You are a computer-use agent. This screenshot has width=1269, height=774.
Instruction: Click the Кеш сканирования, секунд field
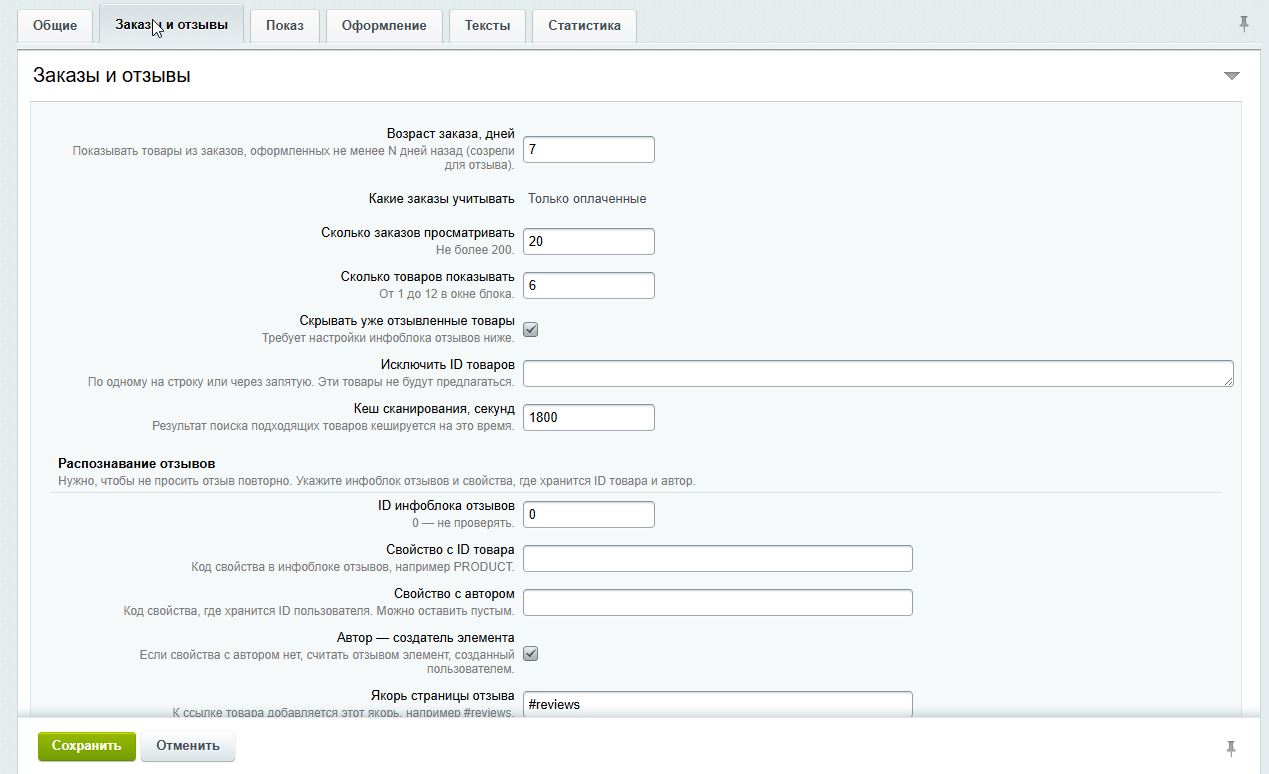coord(589,417)
